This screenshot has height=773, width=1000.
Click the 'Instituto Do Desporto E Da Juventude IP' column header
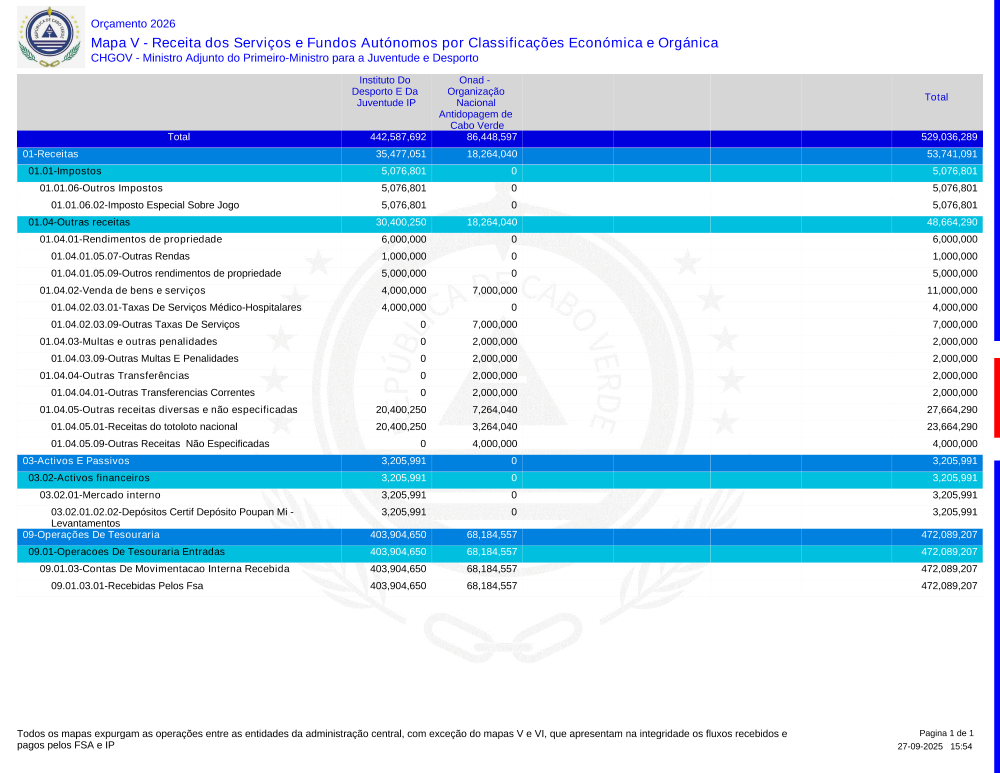pyautogui.click(x=385, y=92)
